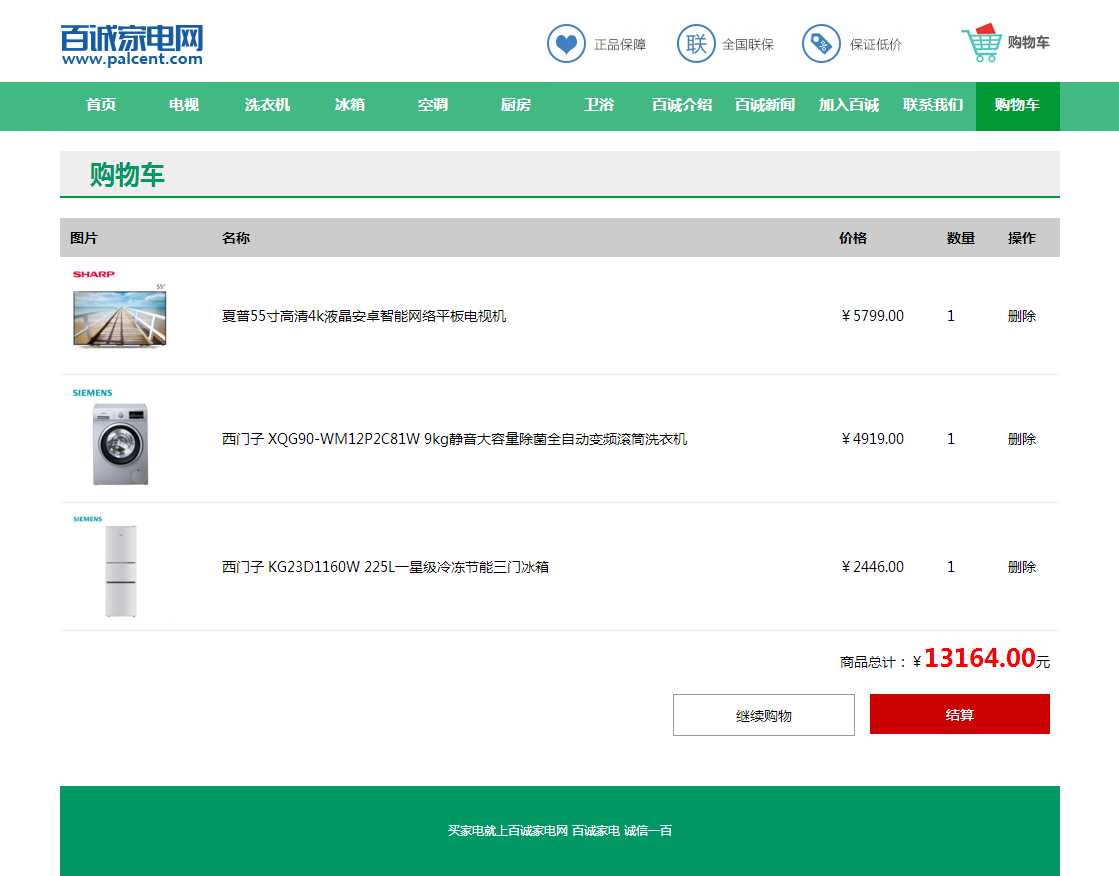Image resolution: width=1119 pixels, height=876 pixels.
Task: Click the price tag icon for 保证低价
Action: click(821, 44)
